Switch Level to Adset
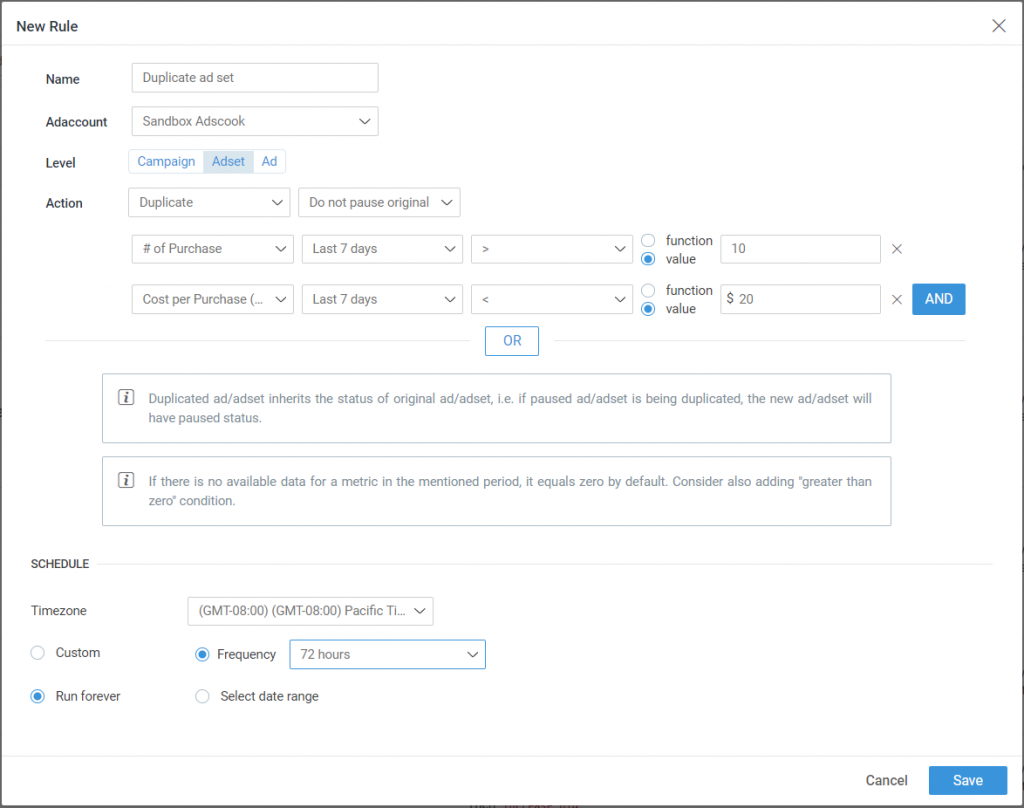Image resolution: width=1024 pixels, height=808 pixels. [228, 161]
